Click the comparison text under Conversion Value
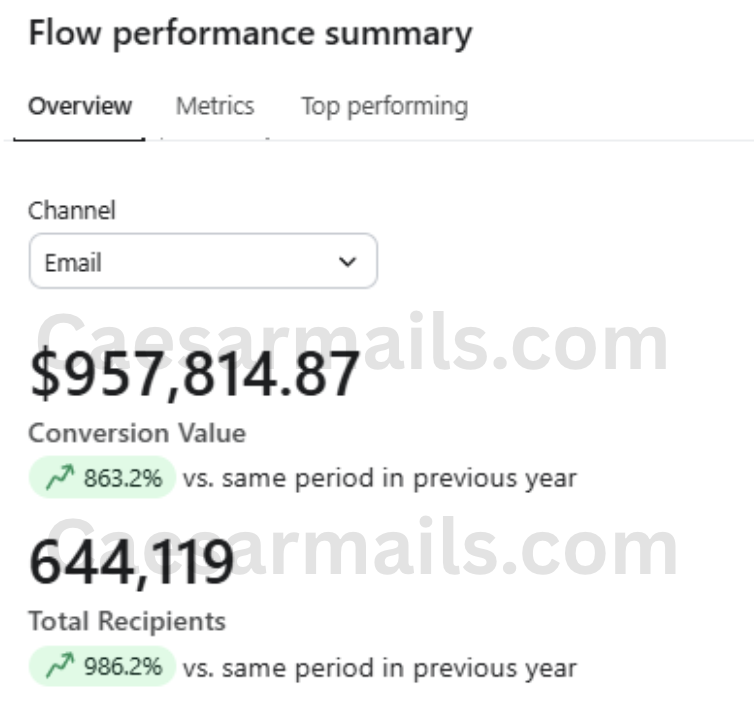 (x=380, y=478)
